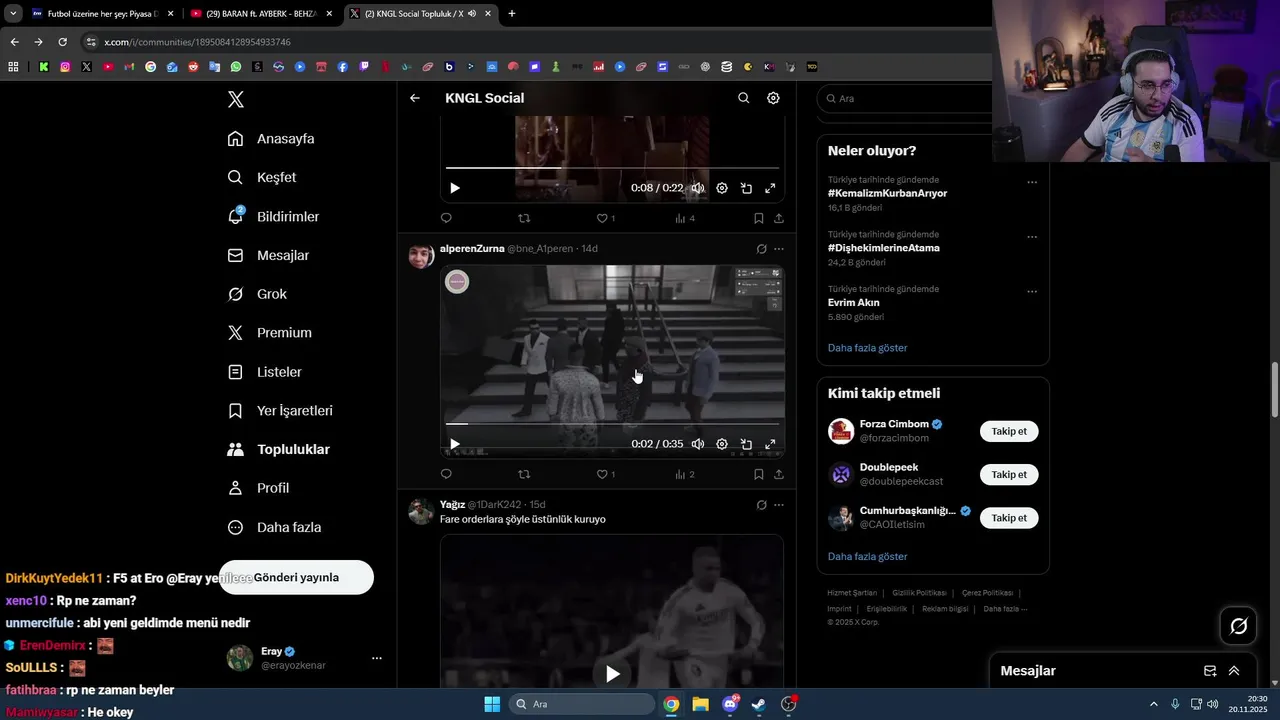
Task: Repost alperenZurna's post
Action: (x=524, y=474)
